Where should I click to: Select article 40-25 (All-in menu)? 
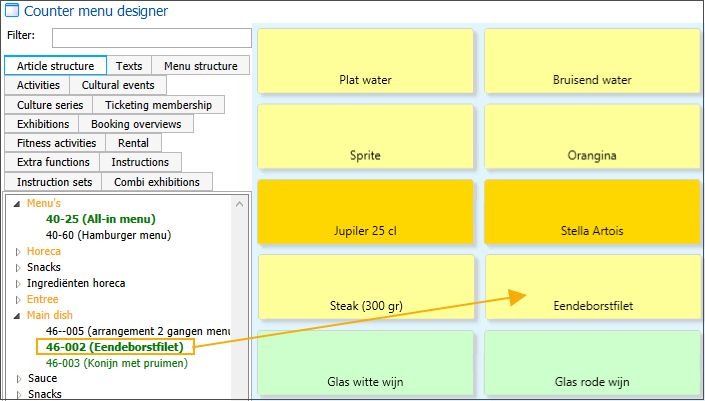(100, 219)
